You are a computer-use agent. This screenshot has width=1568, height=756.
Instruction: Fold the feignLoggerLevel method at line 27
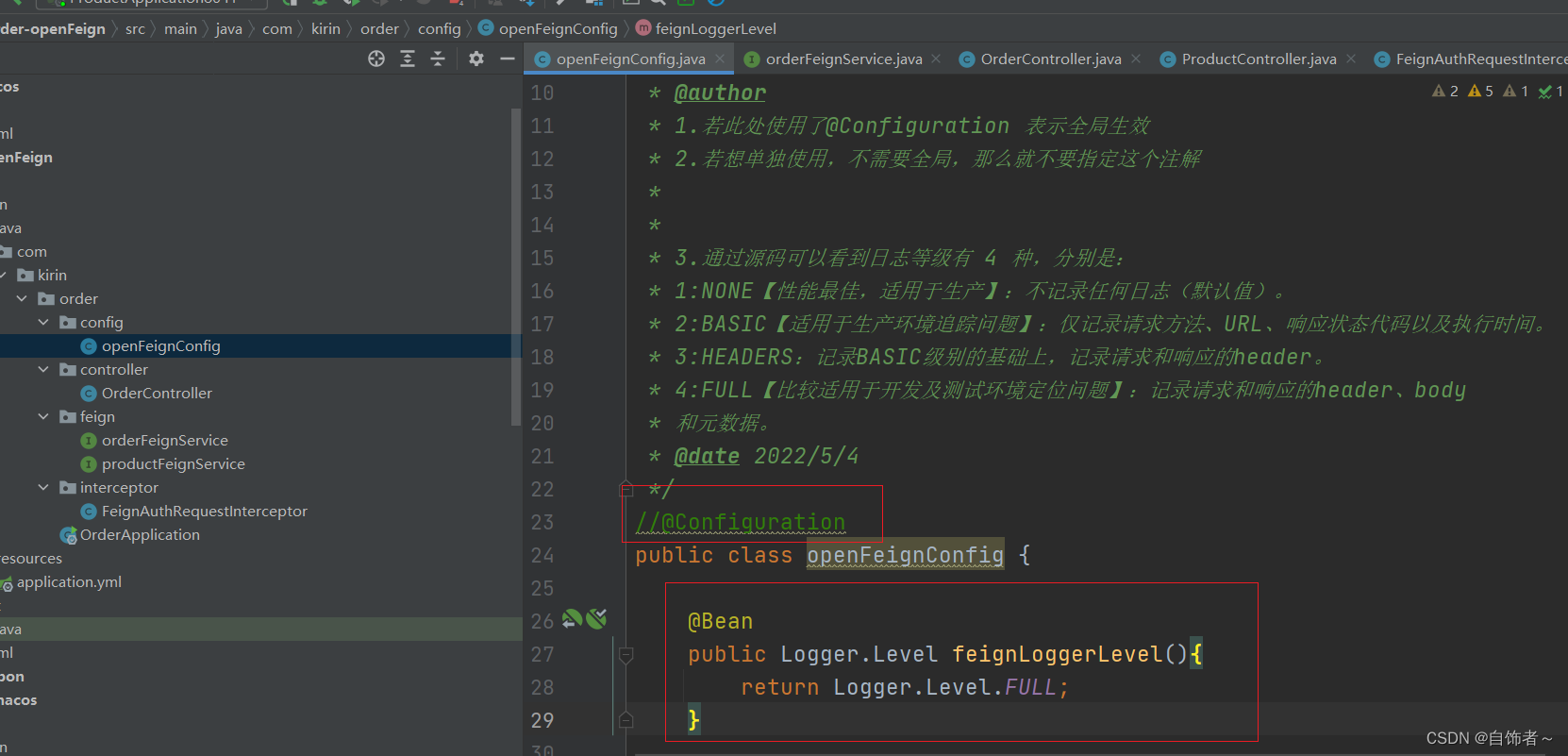click(626, 654)
